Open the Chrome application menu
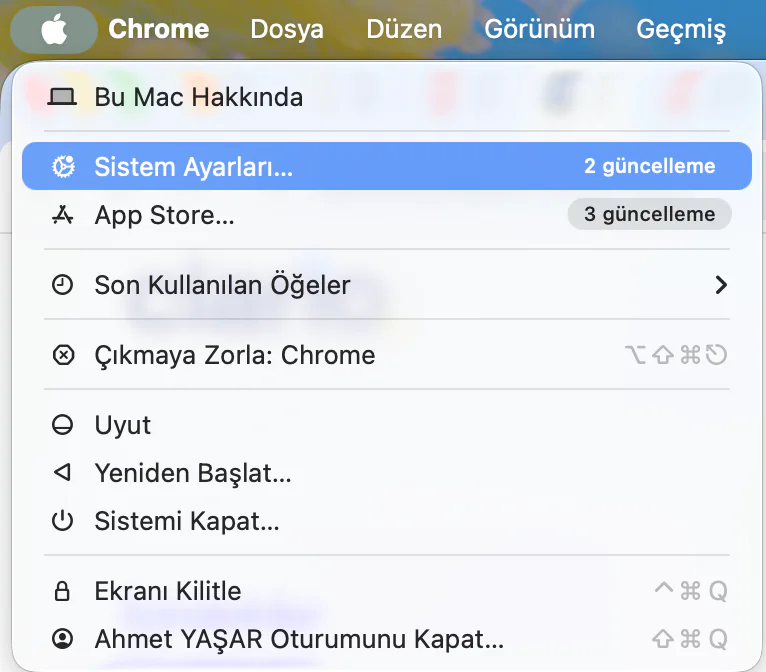Viewport: 766px width, 672px height. pos(159,29)
